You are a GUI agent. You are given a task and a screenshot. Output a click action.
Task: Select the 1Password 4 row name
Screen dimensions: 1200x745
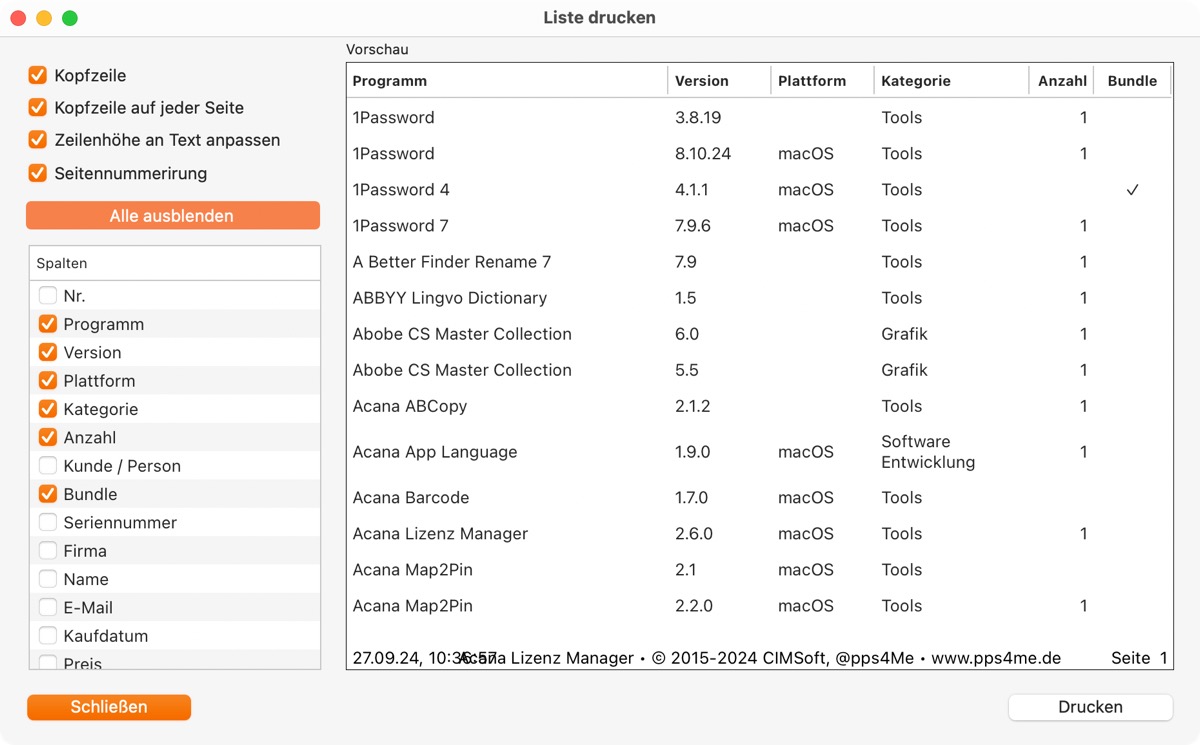(x=401, y=190)
